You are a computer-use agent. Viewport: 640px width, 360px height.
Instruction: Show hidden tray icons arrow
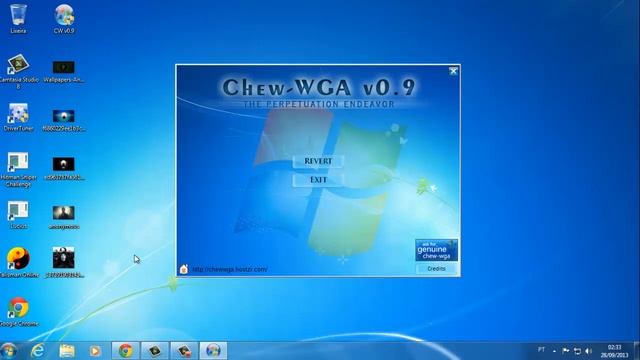click(x=554, y=351)
